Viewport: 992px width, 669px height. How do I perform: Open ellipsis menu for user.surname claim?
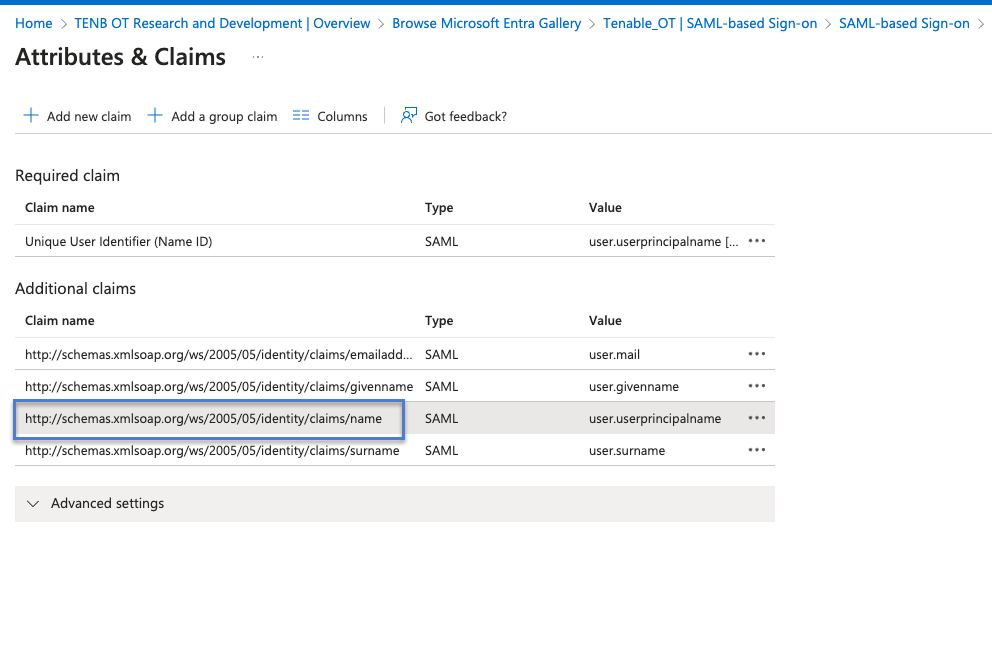(x=757, y=450)
